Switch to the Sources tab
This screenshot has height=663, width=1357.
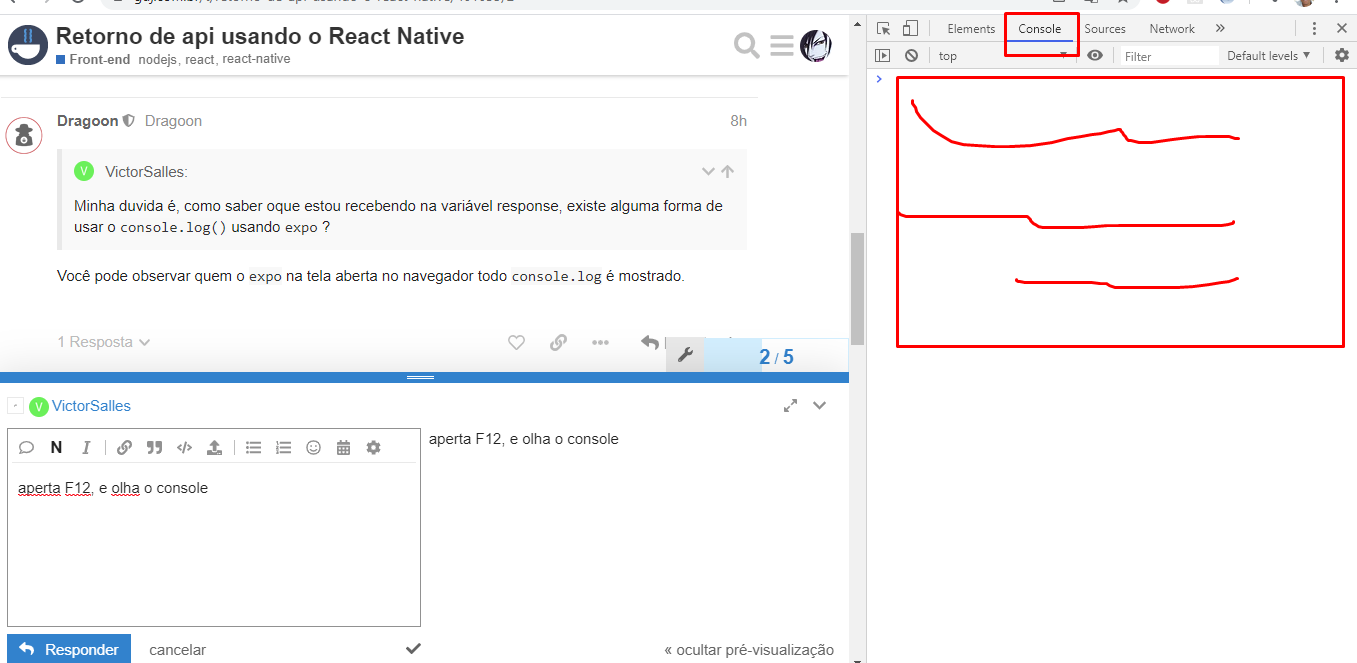1105,29
